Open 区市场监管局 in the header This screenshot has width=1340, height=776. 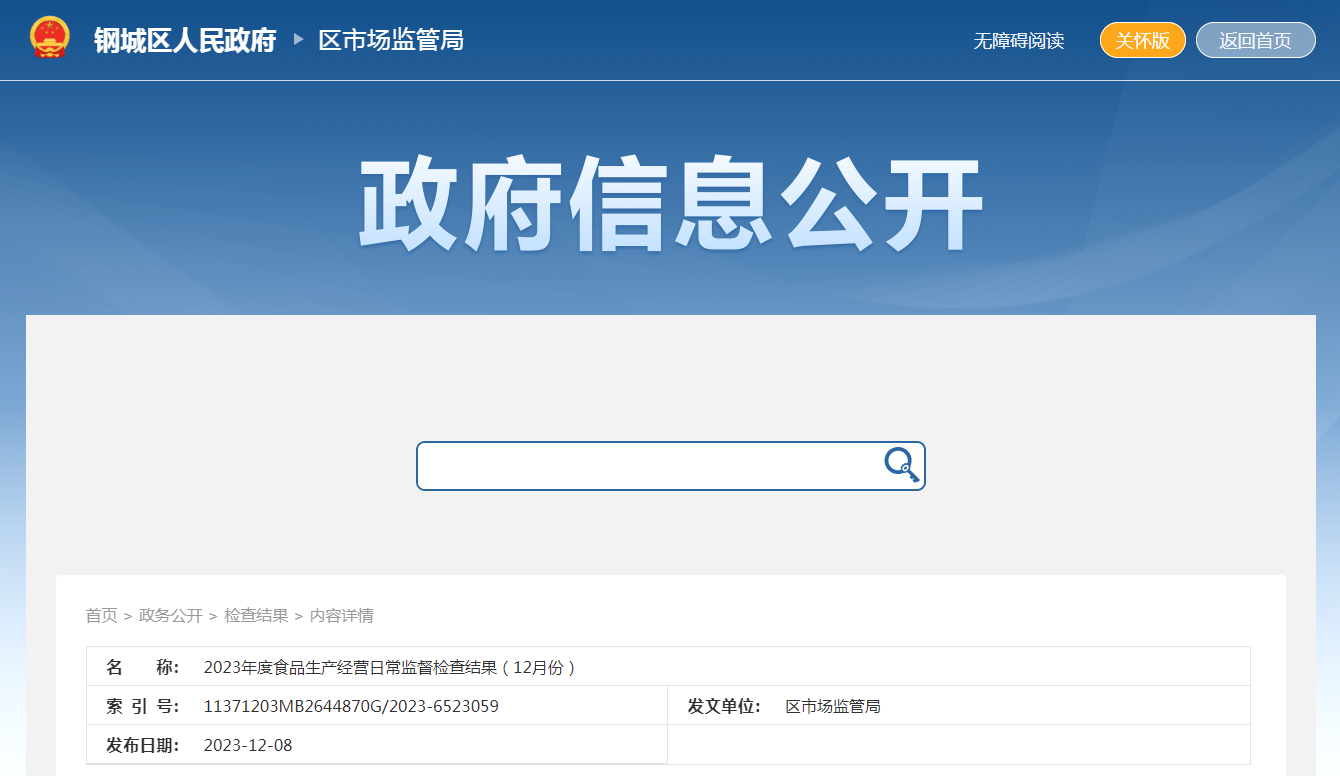click(391, 40)
